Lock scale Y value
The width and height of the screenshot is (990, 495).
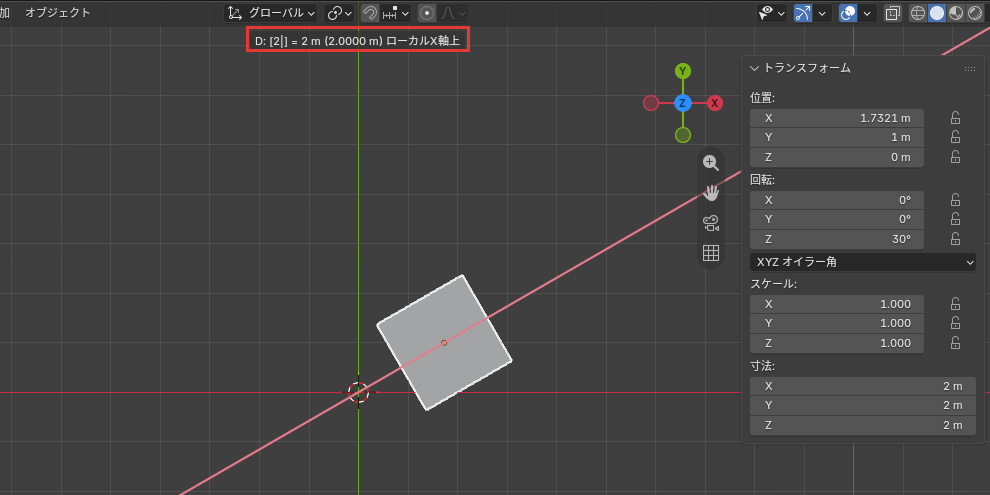955,323
